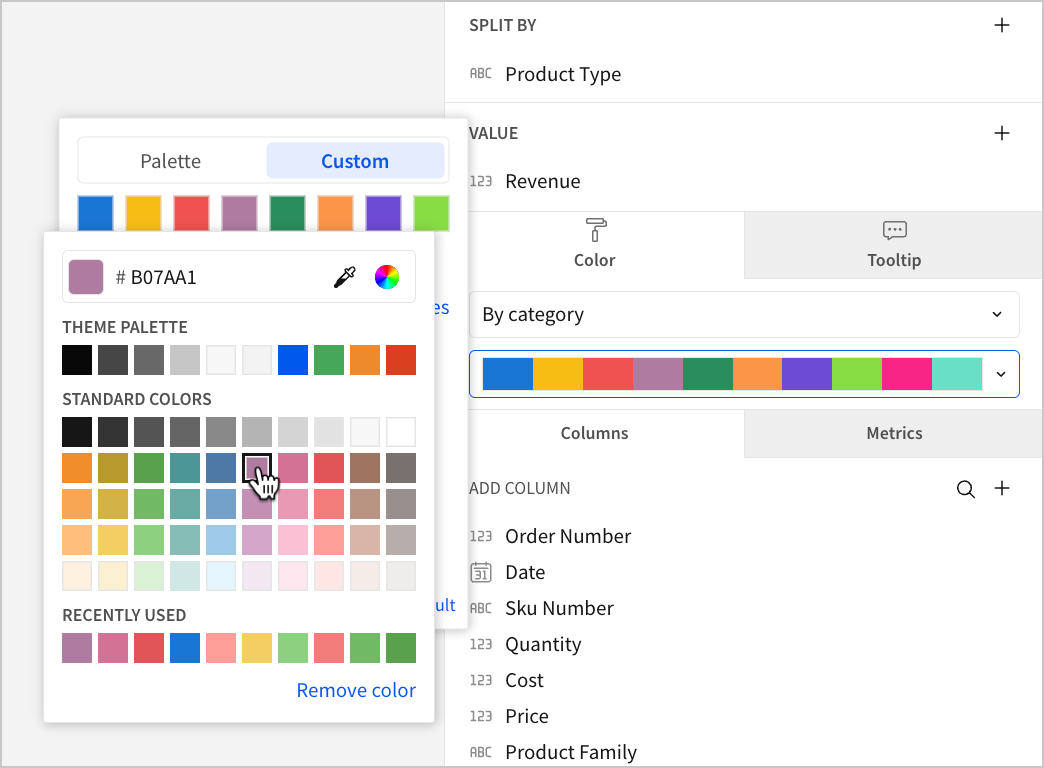Select the Custom tab
The height and width of the screenshot is (768, 1044).
coord(355,161)
